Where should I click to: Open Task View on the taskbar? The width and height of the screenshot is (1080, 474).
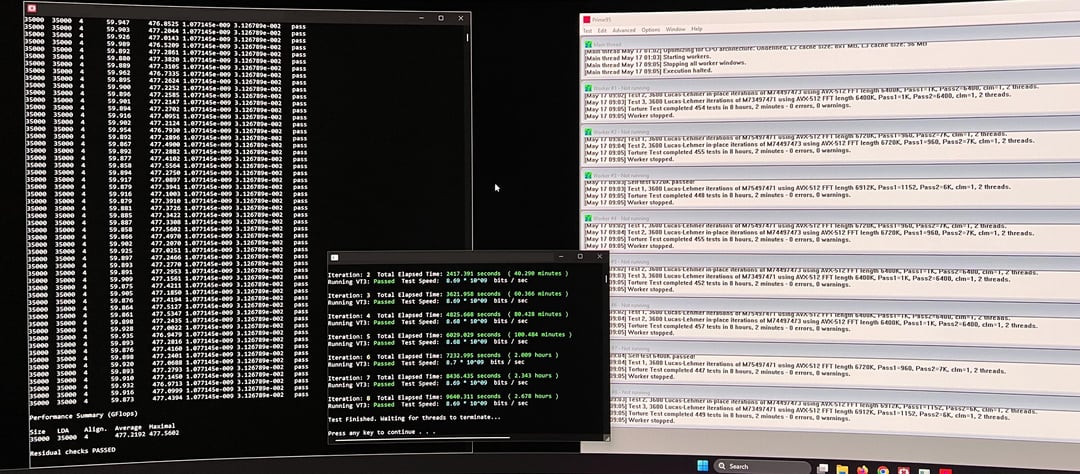[822, 468]
